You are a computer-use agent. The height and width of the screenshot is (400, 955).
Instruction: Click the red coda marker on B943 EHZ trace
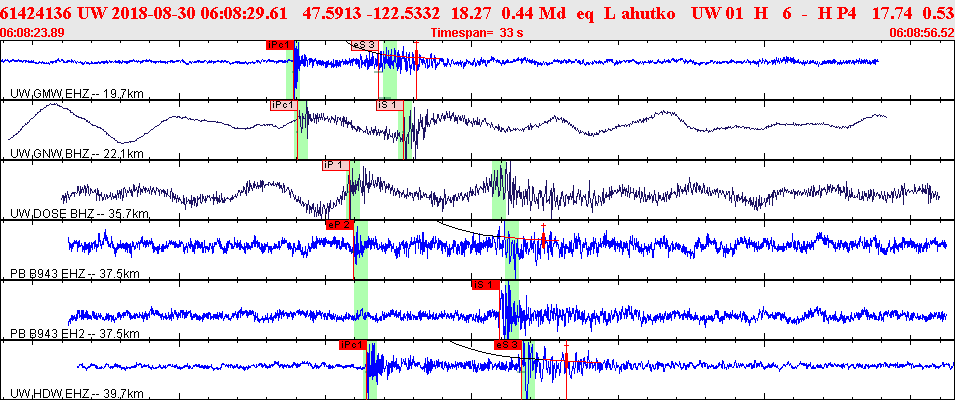543,239
